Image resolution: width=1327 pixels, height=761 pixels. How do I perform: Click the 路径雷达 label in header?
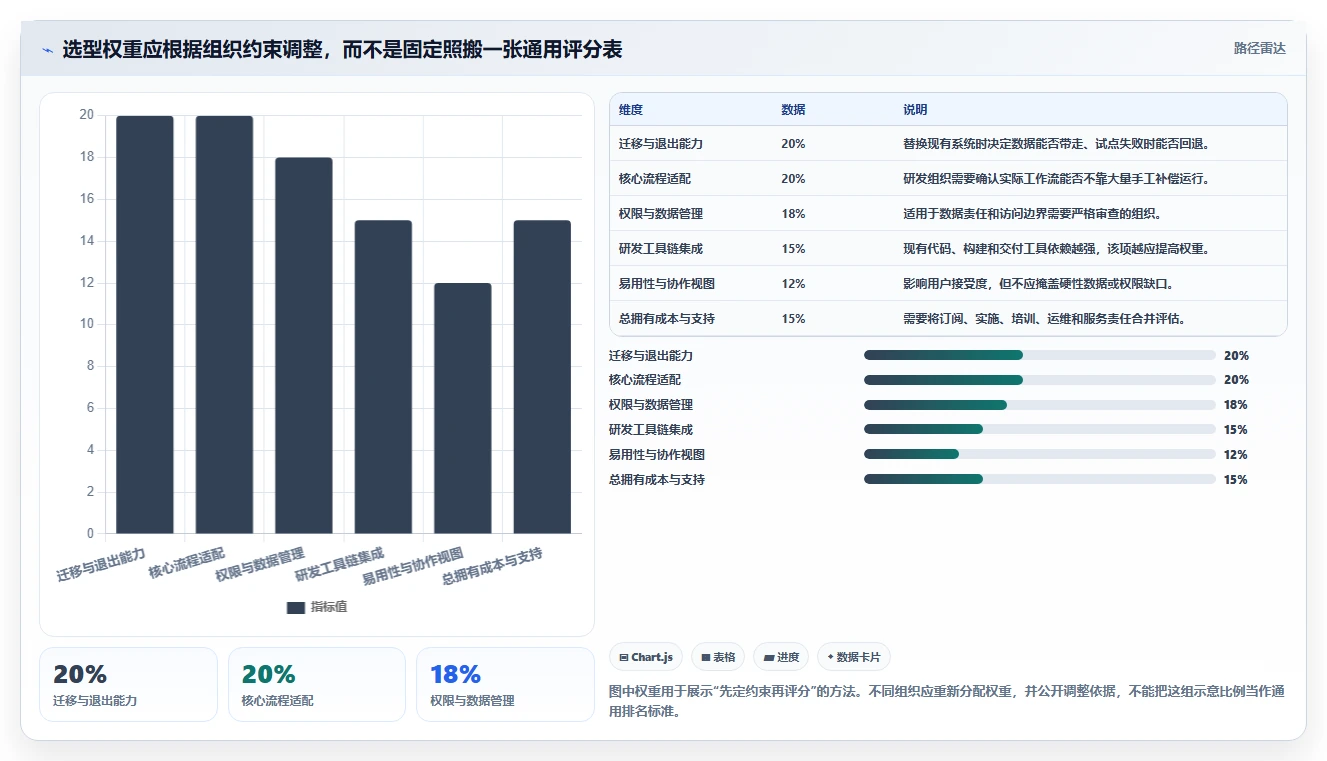pyautogui.click(x=1259, y=48)
